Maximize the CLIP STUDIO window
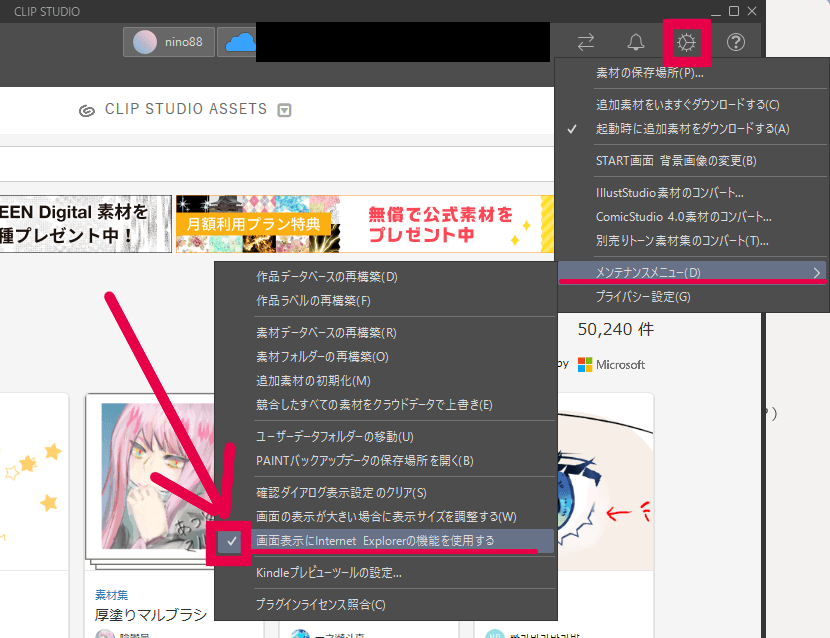This screenshot has width=830, height=638. click(x=734, y=11)
